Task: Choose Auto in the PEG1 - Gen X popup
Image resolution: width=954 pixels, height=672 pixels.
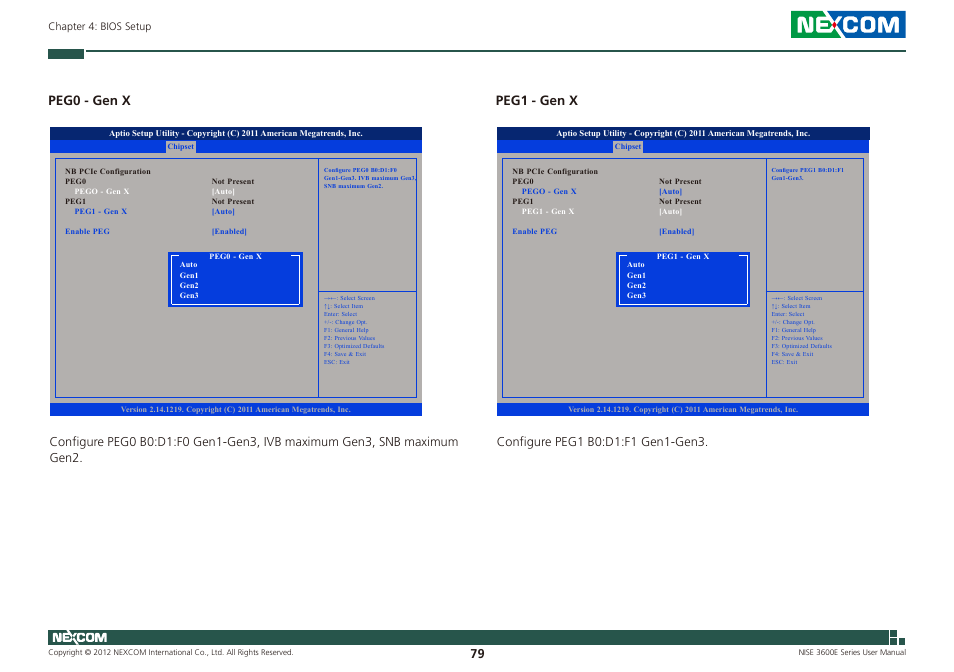Action: pyautogui.click(x=636, y=265)
